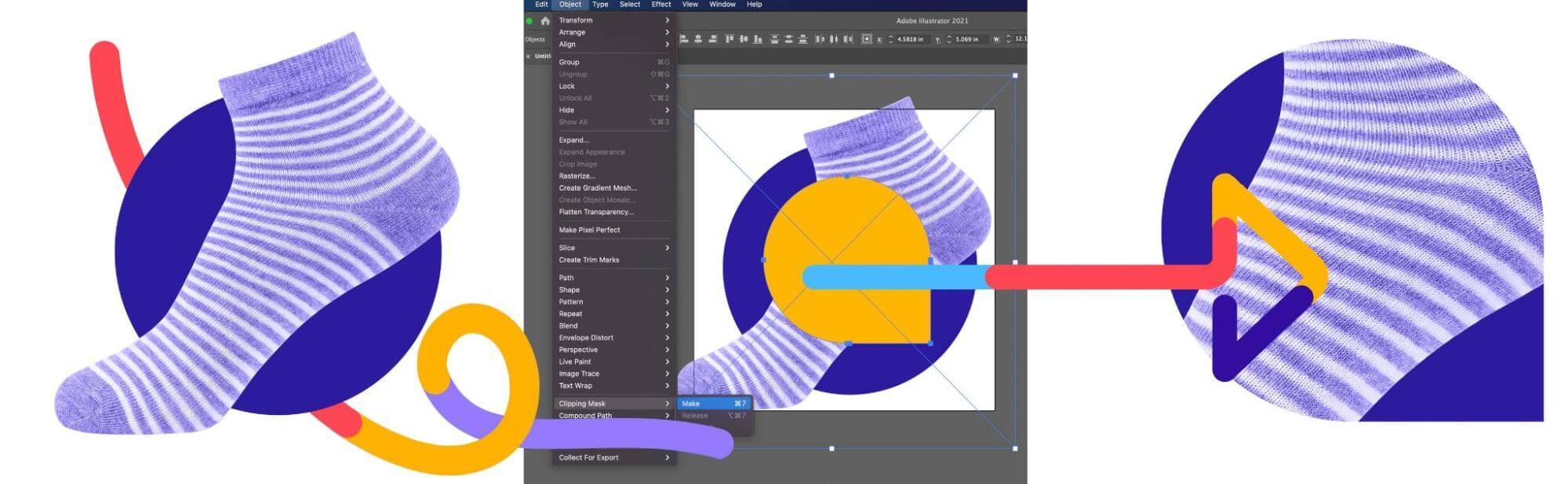Select Create Gradient Mesh menu entry
Image resolution: width=1568 pixels, height=484 pixels.
pyautogui.click(x=598, y=188)
